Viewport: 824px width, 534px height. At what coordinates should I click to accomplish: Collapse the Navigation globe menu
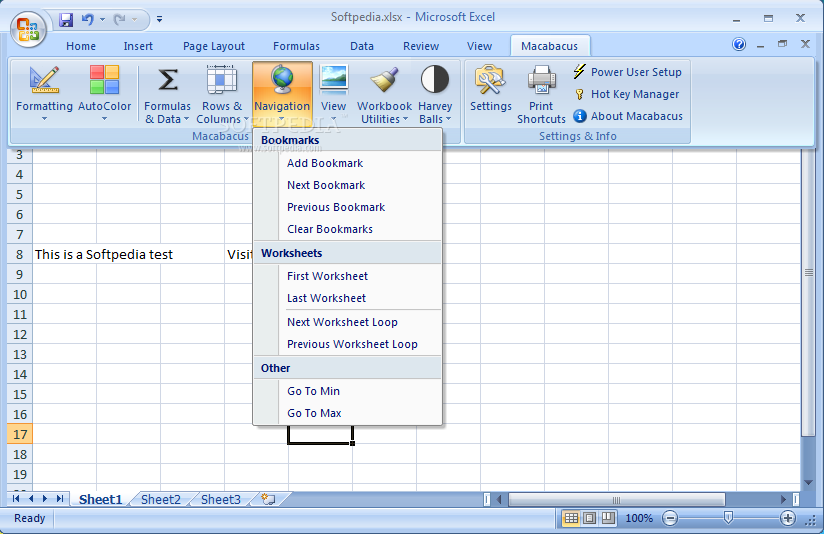282,94
